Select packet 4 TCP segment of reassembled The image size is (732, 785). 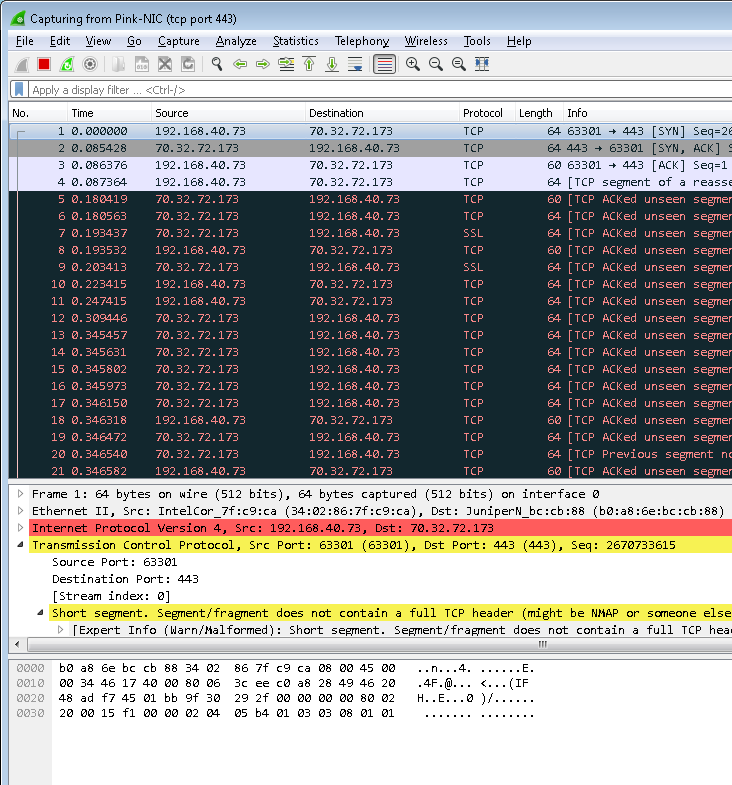coord(371,182)
